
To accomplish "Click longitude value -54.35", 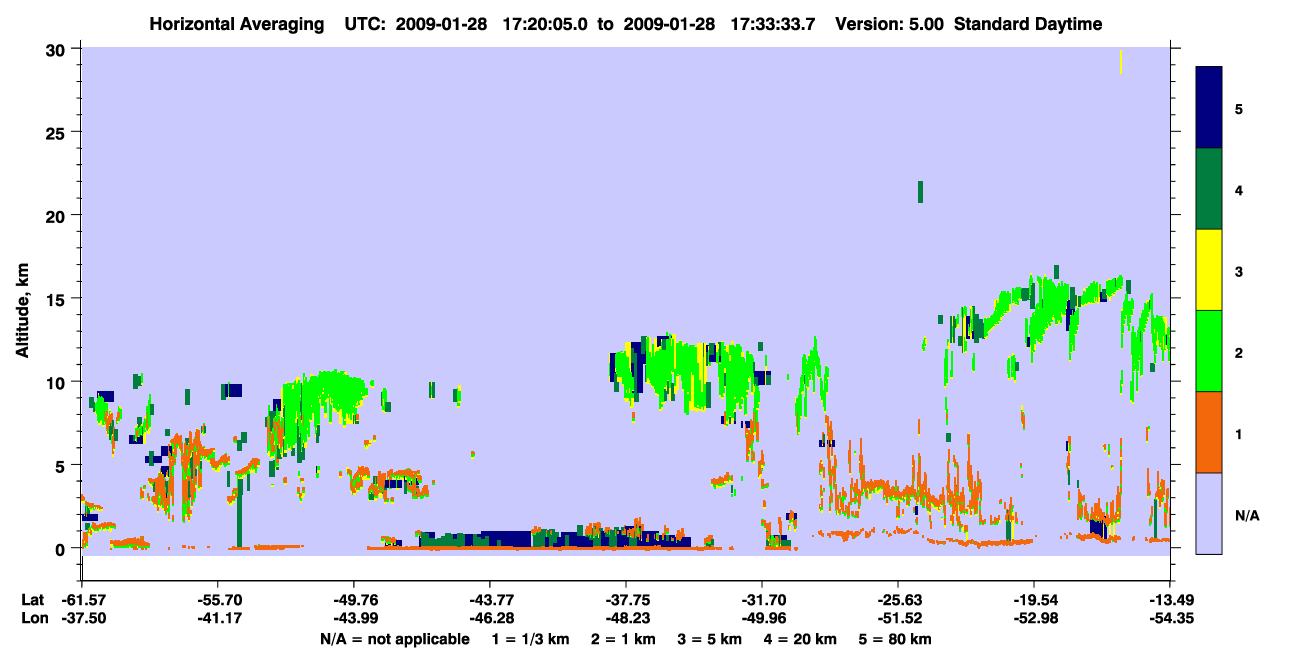I will coord(1170,618).
